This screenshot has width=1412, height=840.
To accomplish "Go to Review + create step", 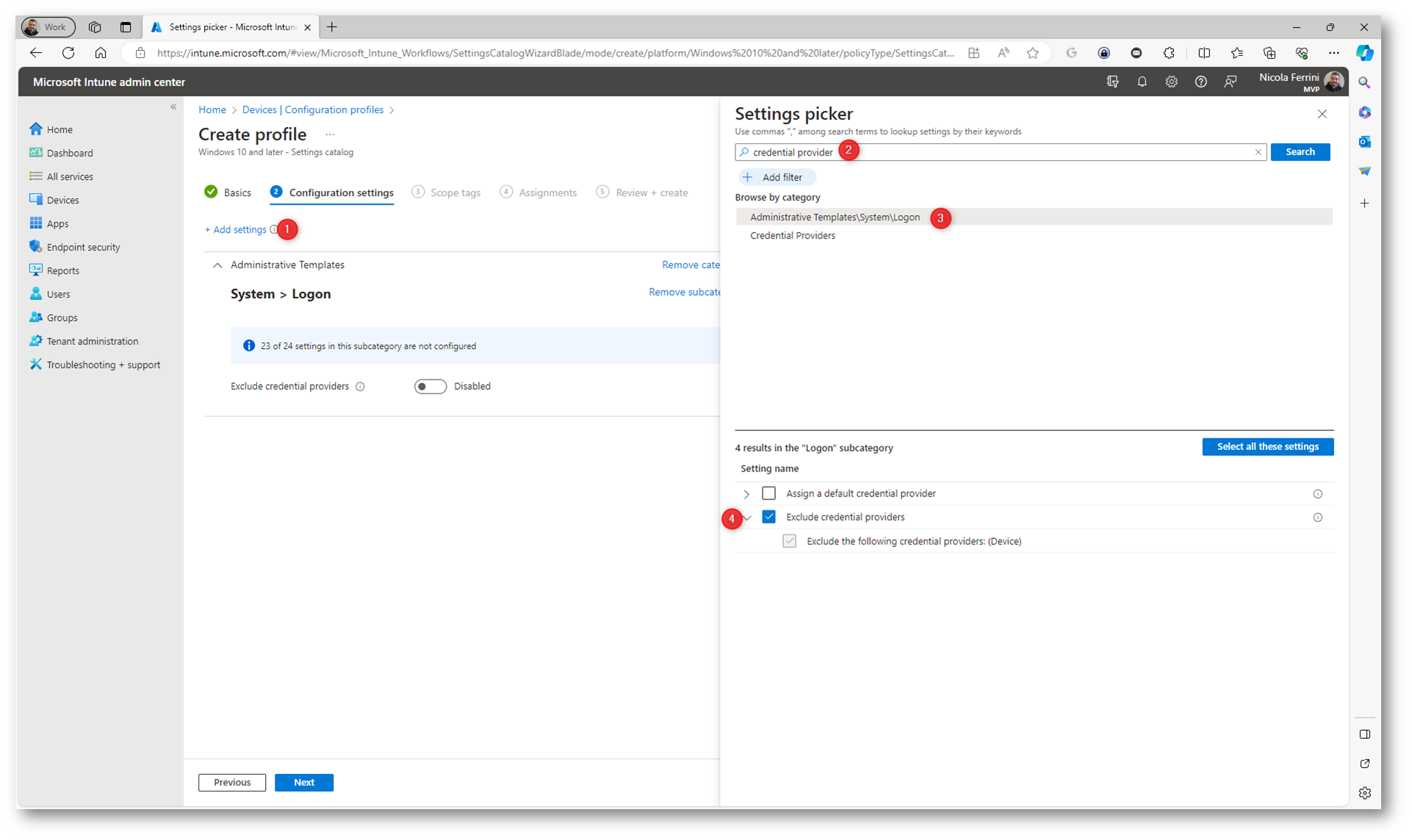I will tap(642, 192).
